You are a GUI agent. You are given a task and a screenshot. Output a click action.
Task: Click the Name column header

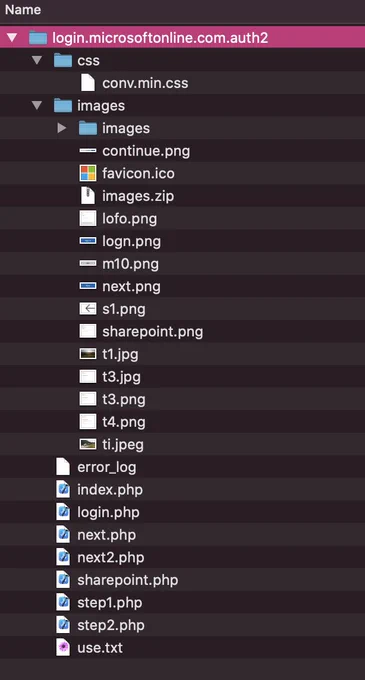tap(23, 10)
